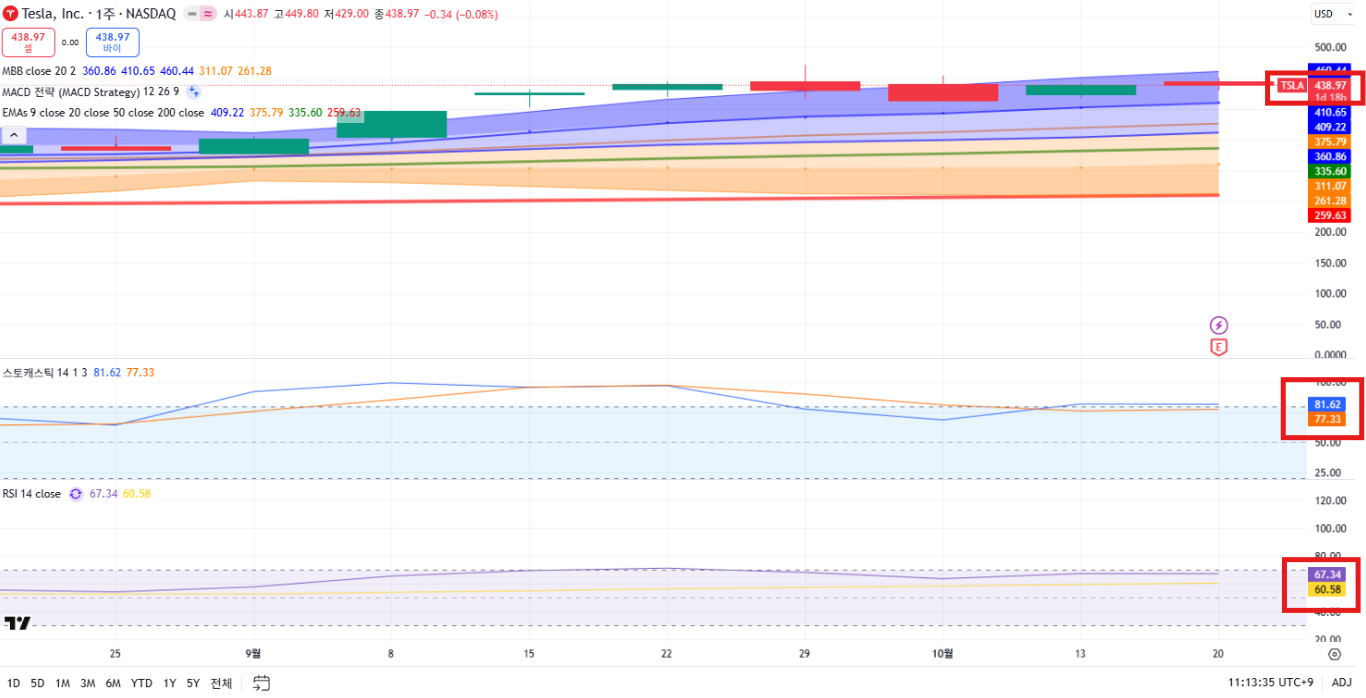The height and width of the screenshot is (698, 1366).
Task: Click the red E earnings marker
Action: pyautogui.click(x=1219, y=348)
